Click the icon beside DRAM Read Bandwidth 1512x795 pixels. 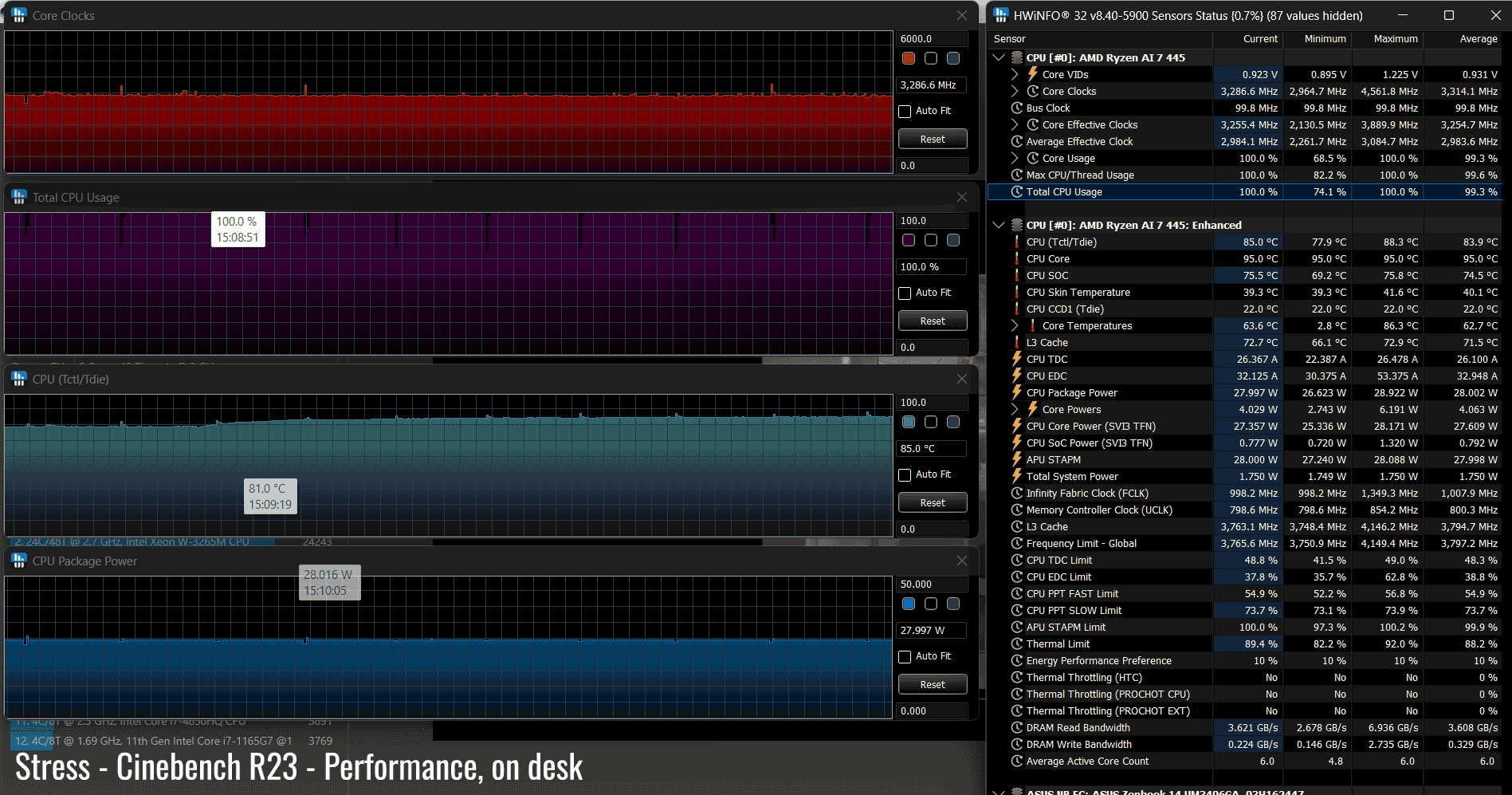[x=1017, y=727]
